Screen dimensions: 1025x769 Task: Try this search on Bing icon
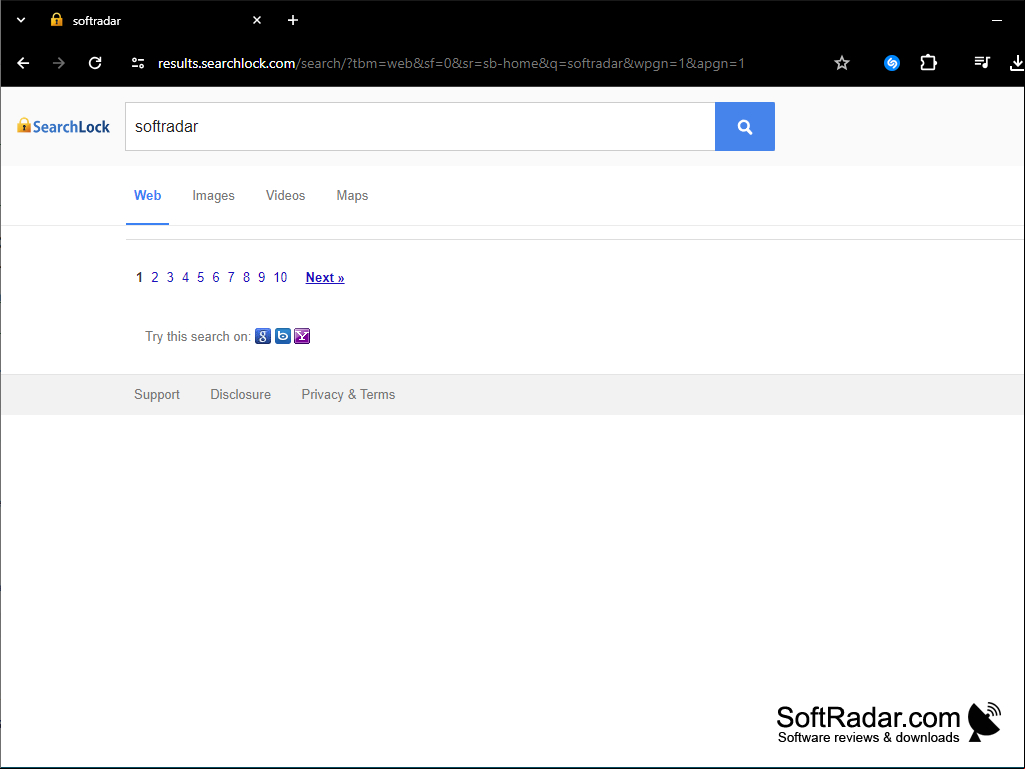[x=282, y=336]
